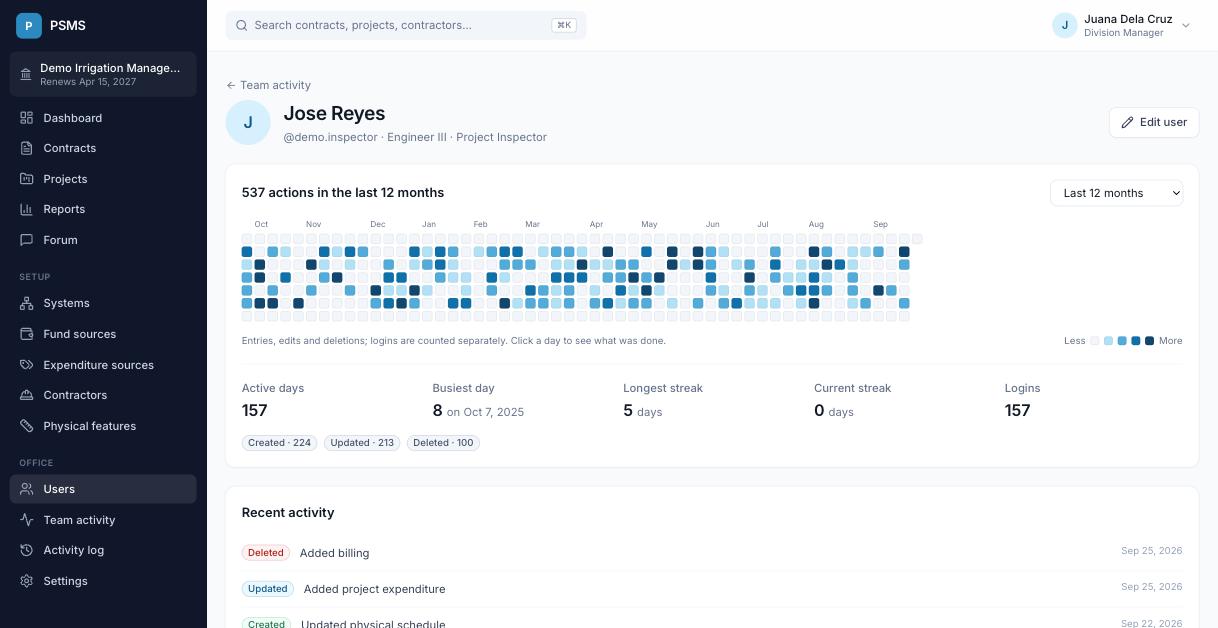Click the Contracts document icon
The height and width of the screenshot is (628, 1218).
tap(26, 148)
